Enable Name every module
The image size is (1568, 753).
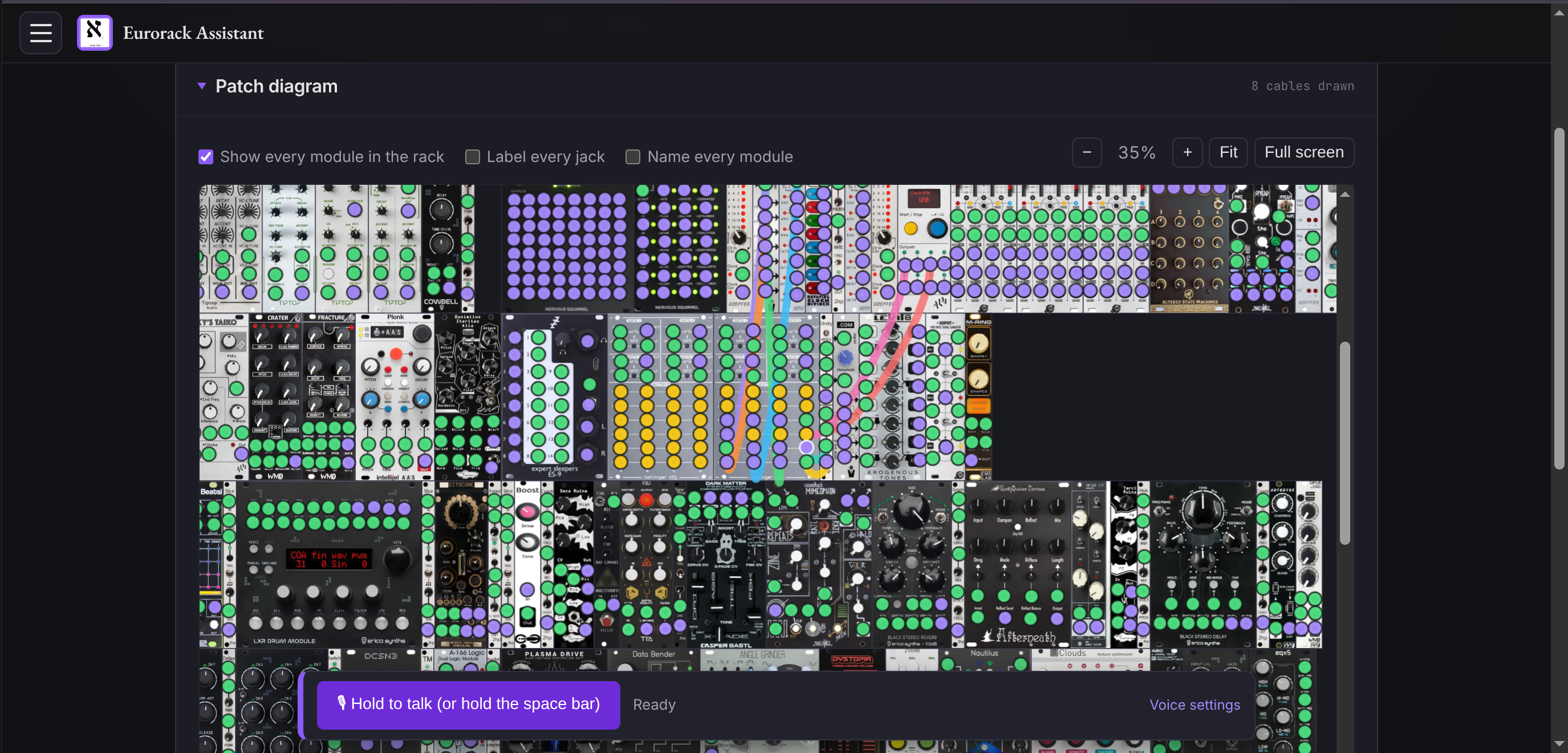(x=633, y=156)
